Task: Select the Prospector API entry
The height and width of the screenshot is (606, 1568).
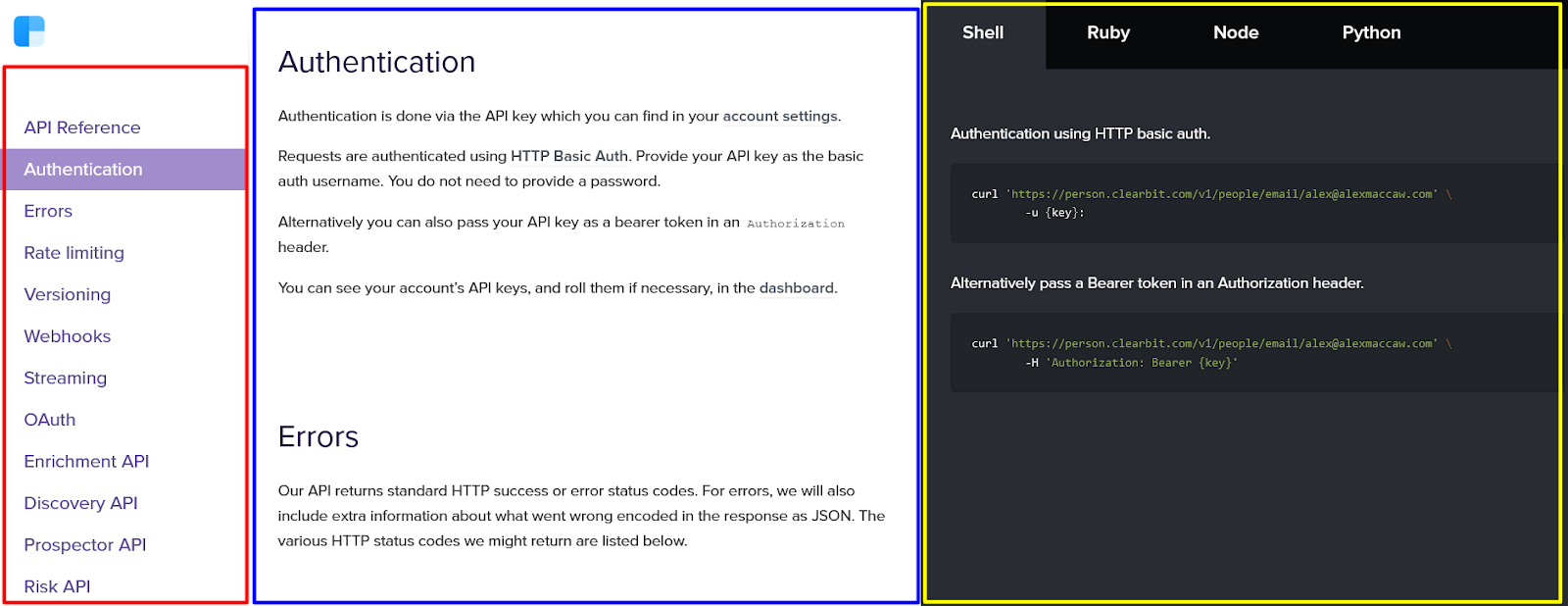Action: tap(85, 544)
